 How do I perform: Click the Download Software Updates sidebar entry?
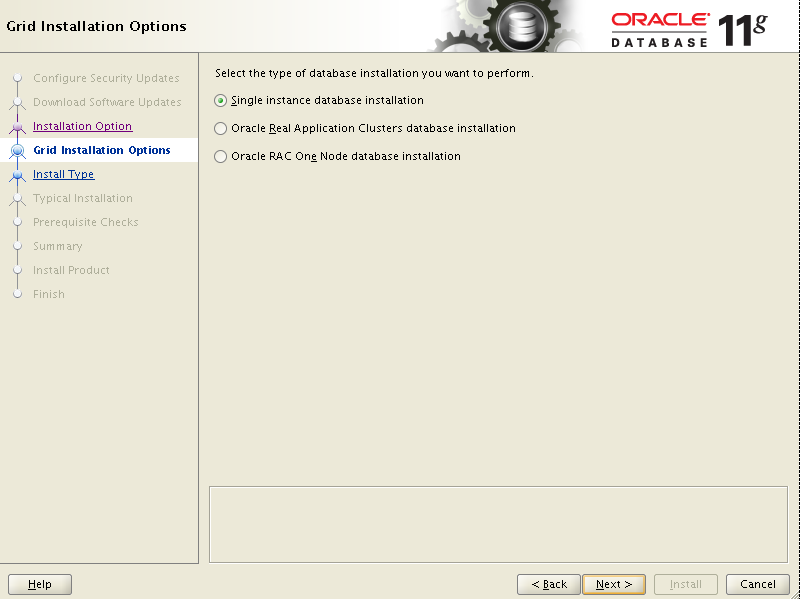(x=107, y=102)
